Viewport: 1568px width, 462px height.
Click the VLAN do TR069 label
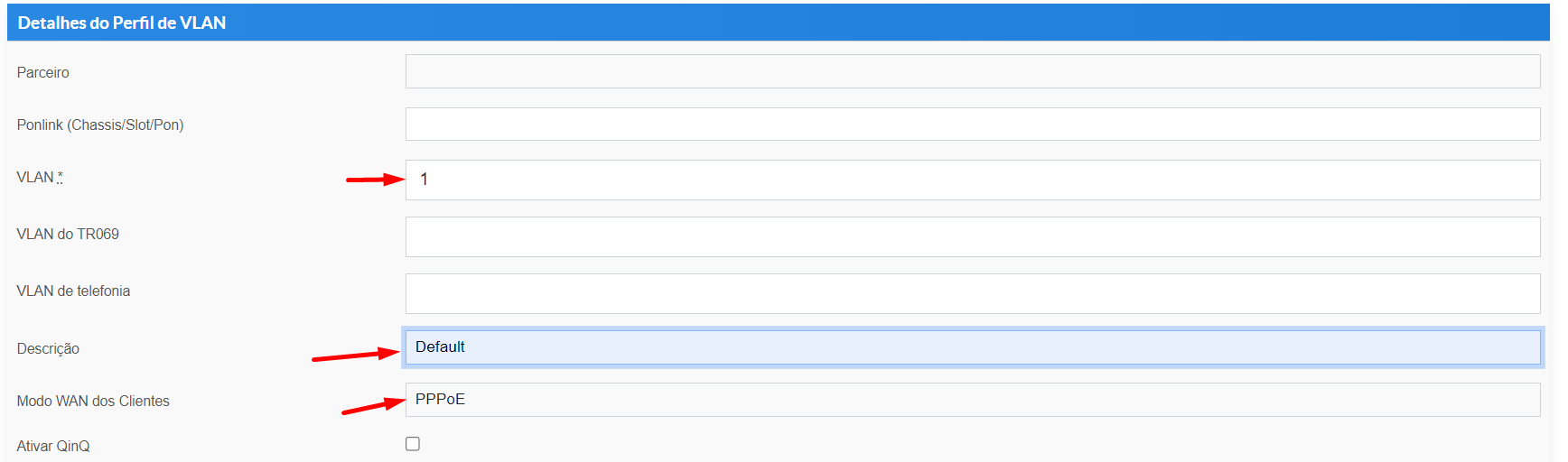point(68,234)
